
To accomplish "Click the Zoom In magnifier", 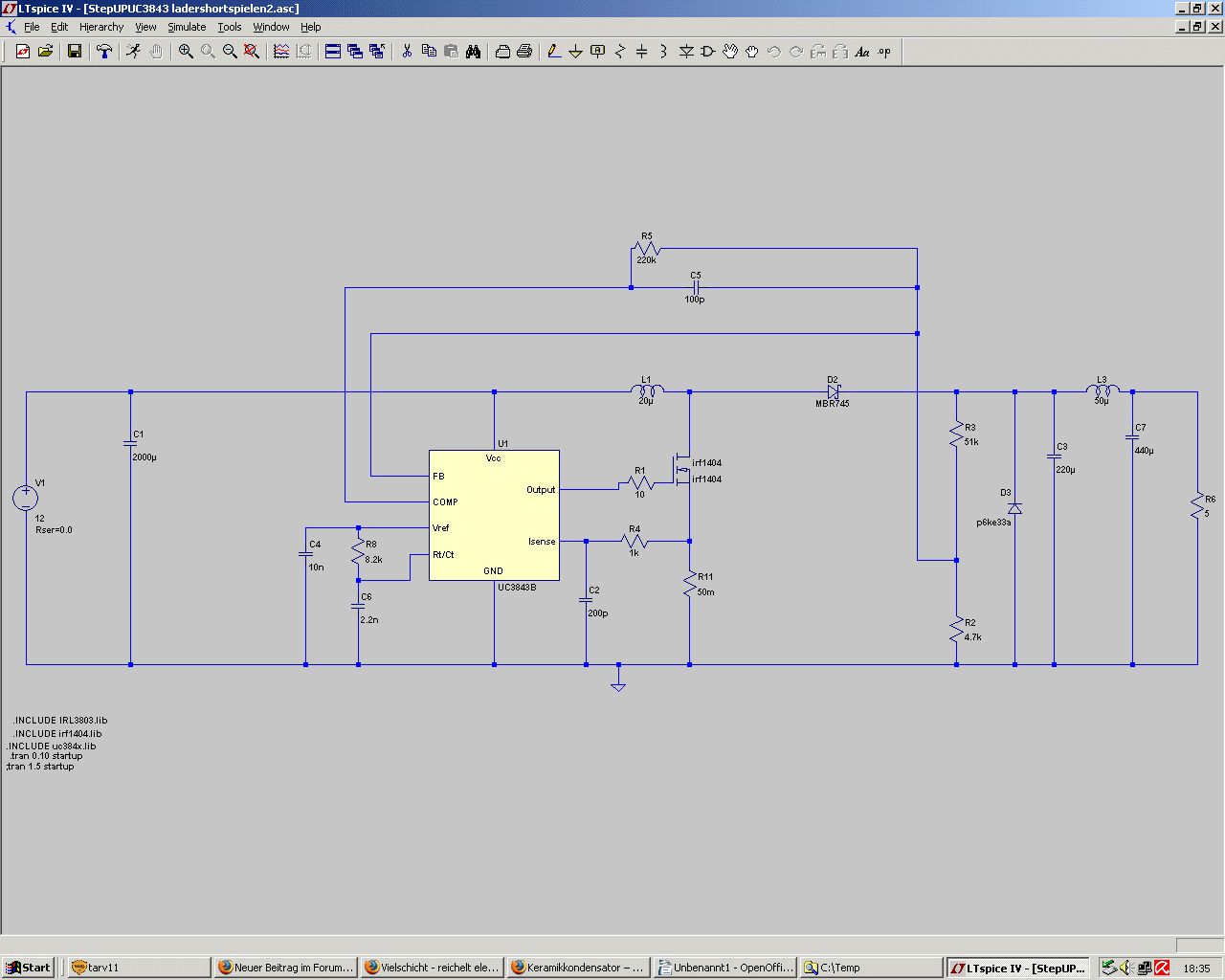I will 186,52.
